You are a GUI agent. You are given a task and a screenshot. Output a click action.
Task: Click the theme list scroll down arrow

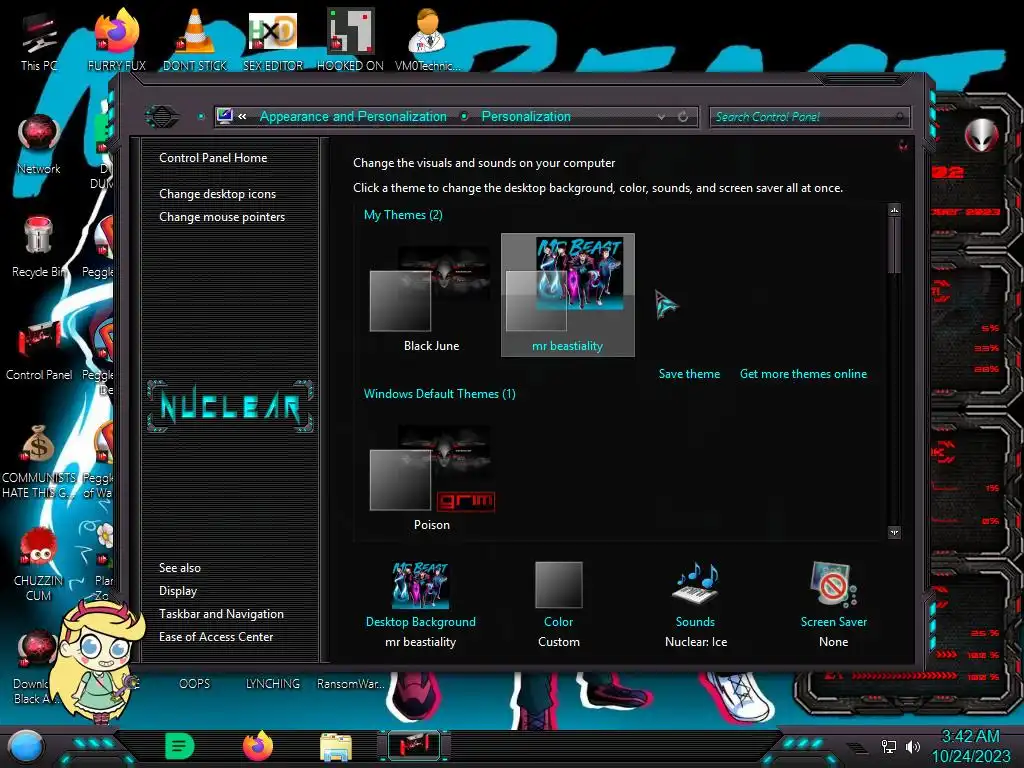[x=894, y=532]
